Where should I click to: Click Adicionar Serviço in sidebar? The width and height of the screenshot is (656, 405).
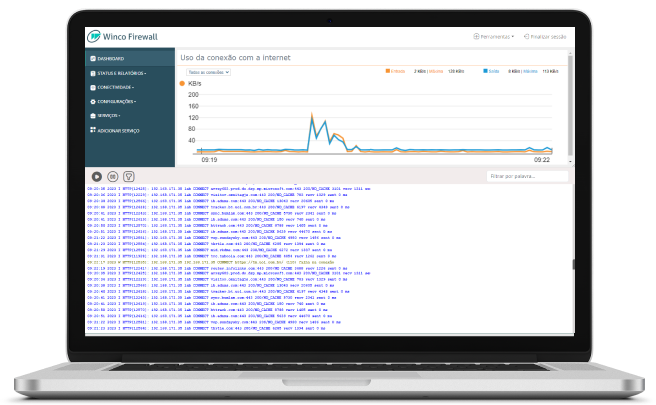point(121,130)
